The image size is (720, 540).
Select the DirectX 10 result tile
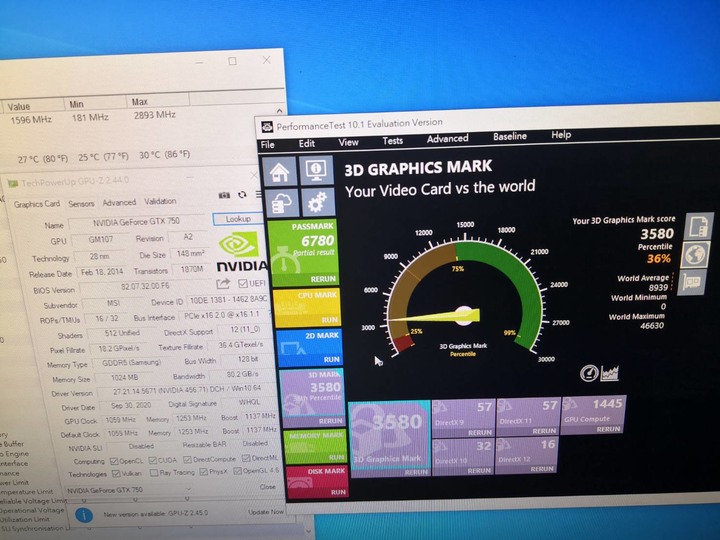(x=463, y=456)
